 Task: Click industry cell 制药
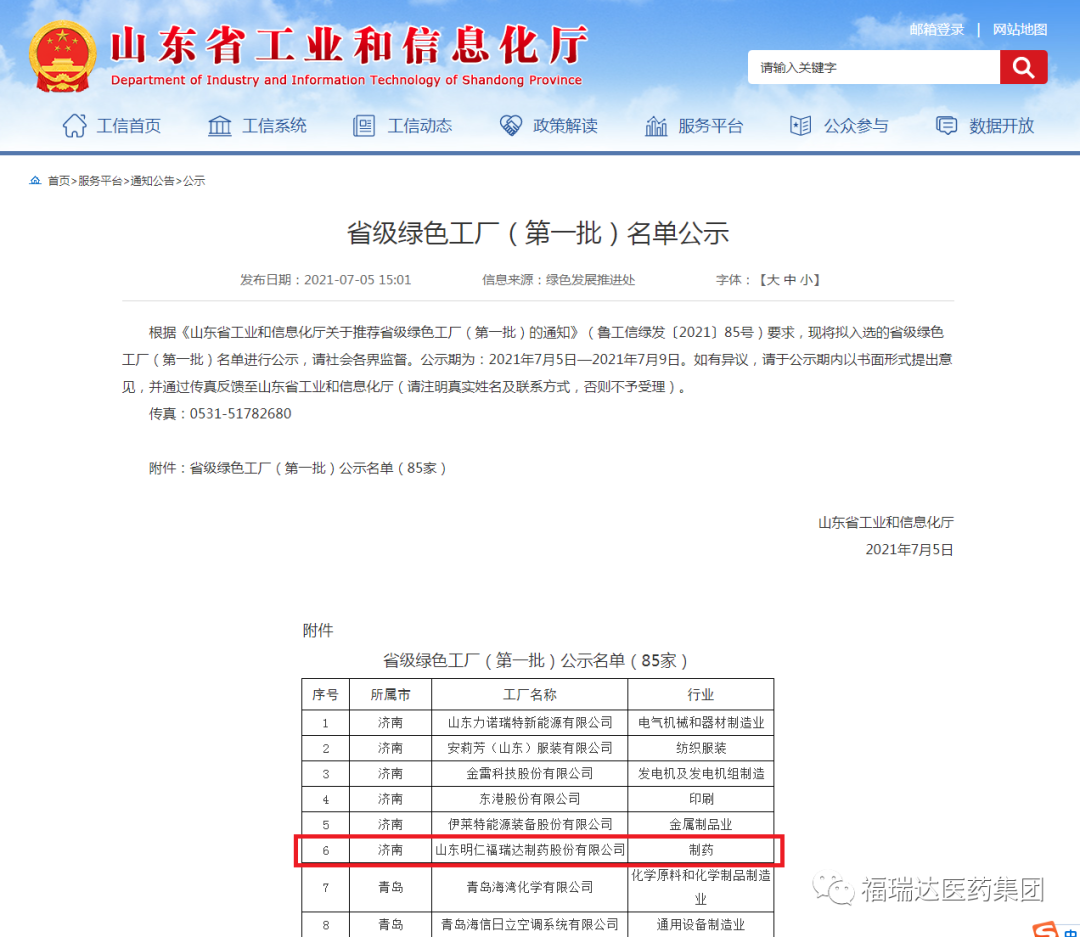701,850
